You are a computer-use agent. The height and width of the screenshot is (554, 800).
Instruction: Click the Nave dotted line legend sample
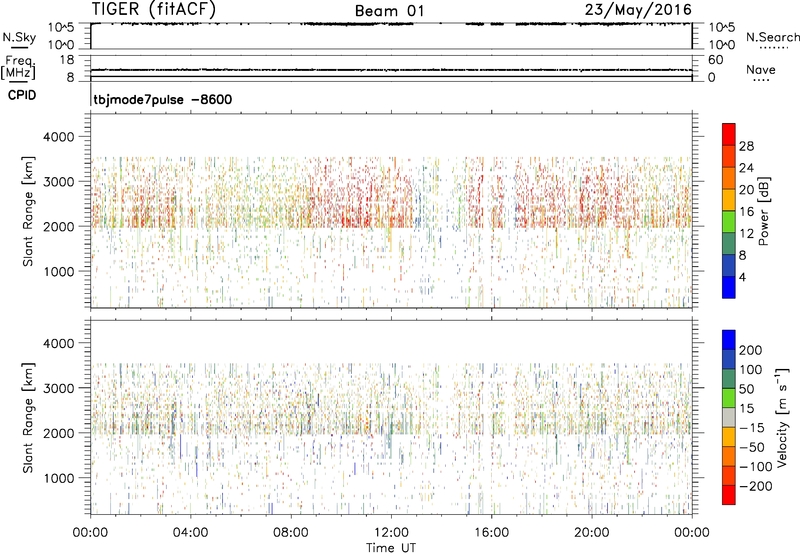click(761, 81)
